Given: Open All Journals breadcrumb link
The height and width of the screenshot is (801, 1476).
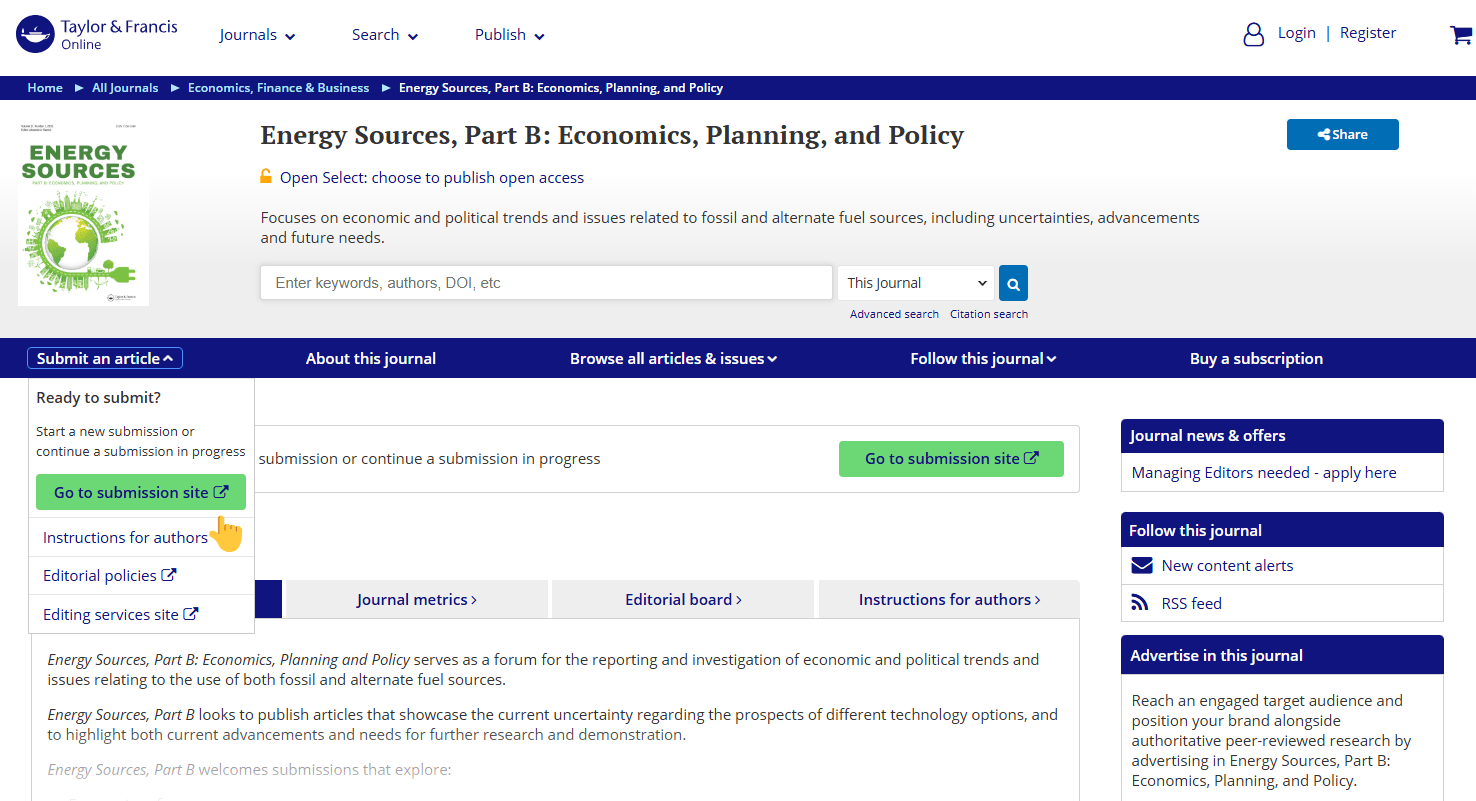Looking at the screenshot, I should click(125, 88).
